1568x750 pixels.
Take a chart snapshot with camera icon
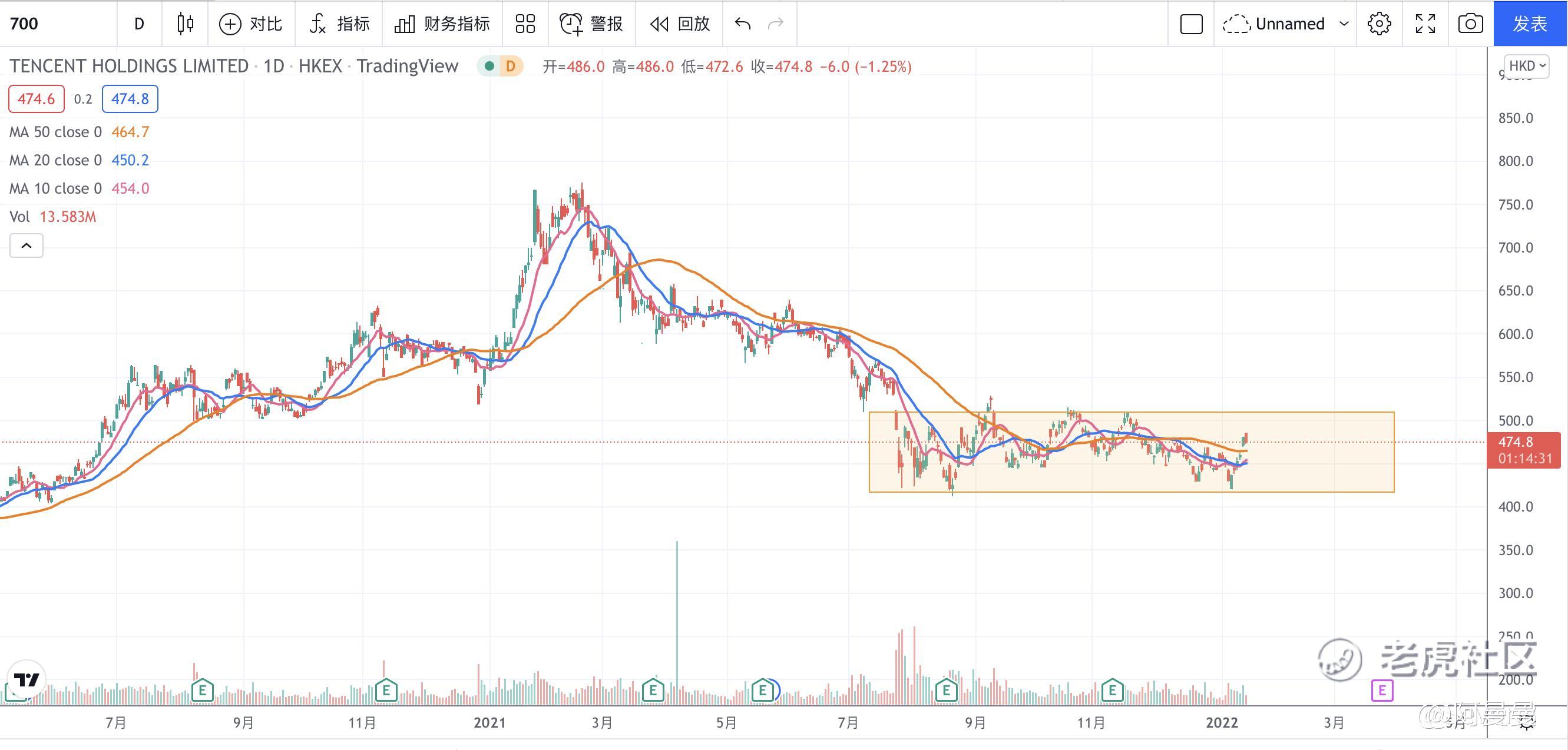1470,24
